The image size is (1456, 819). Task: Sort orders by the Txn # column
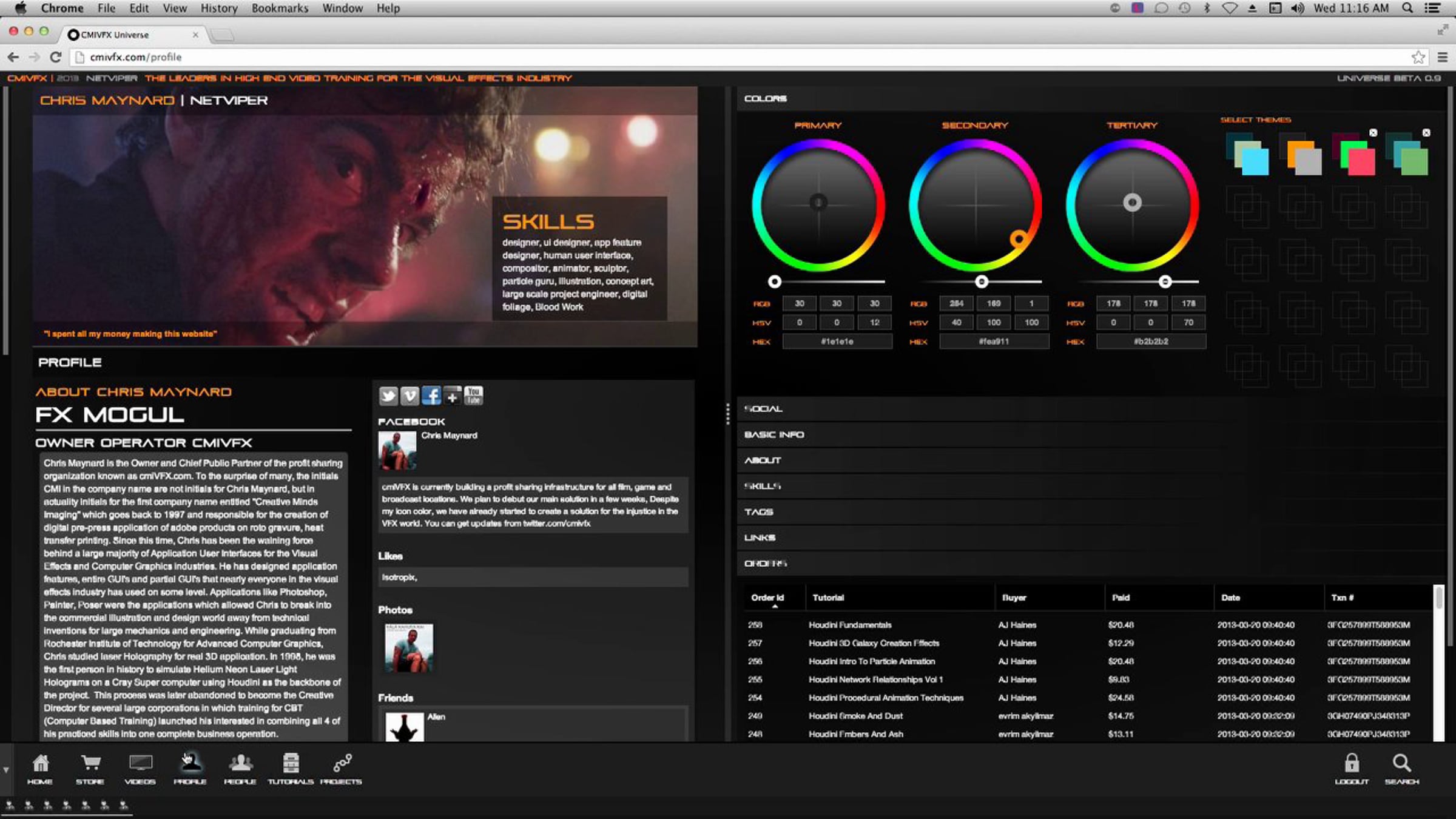tap(1378, 598)
